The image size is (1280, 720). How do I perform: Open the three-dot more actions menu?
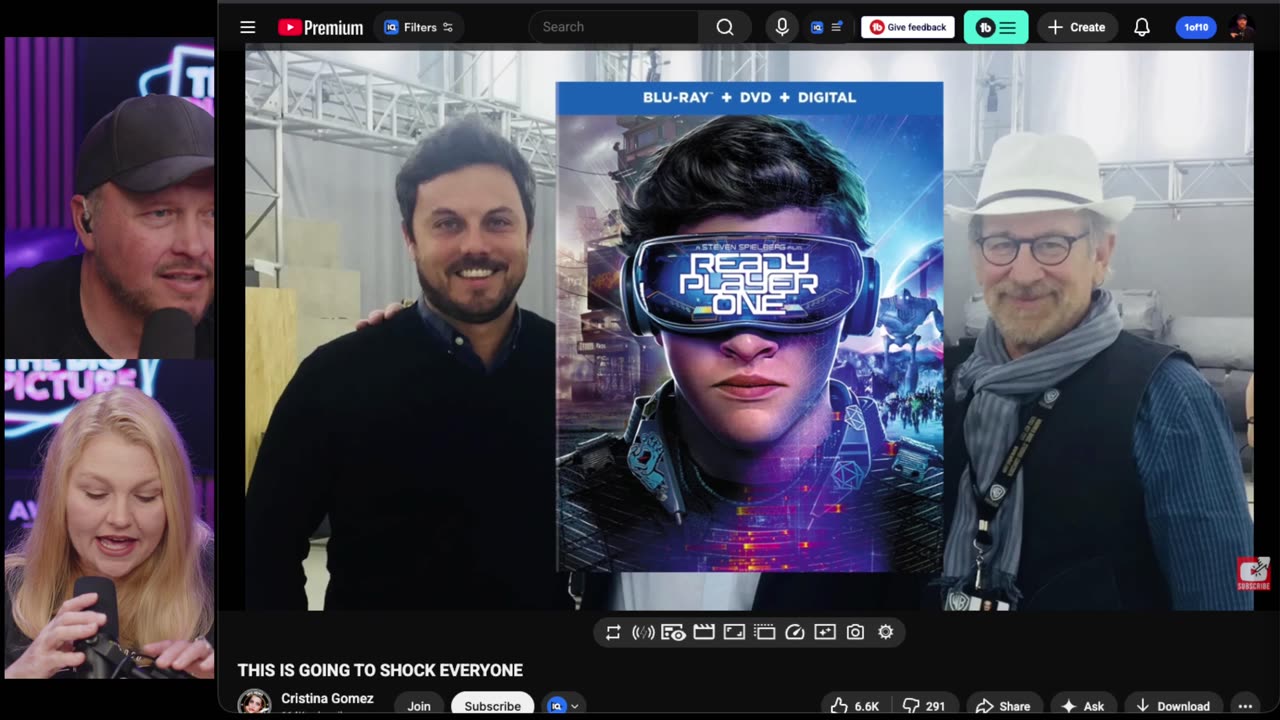click(x=1244, y=706)
